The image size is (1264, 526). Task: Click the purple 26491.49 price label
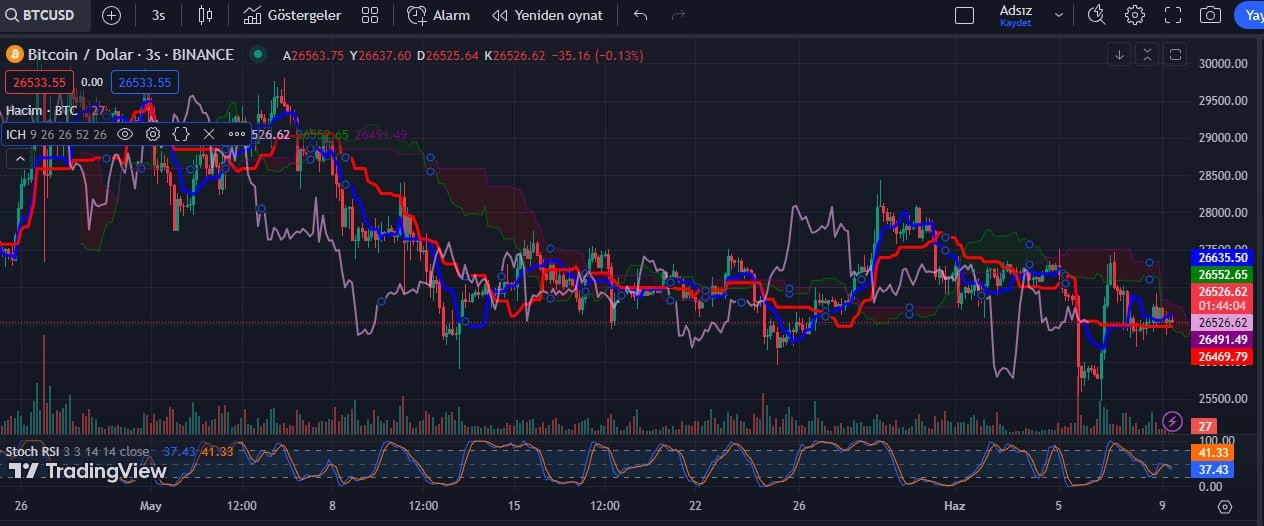1224,340
